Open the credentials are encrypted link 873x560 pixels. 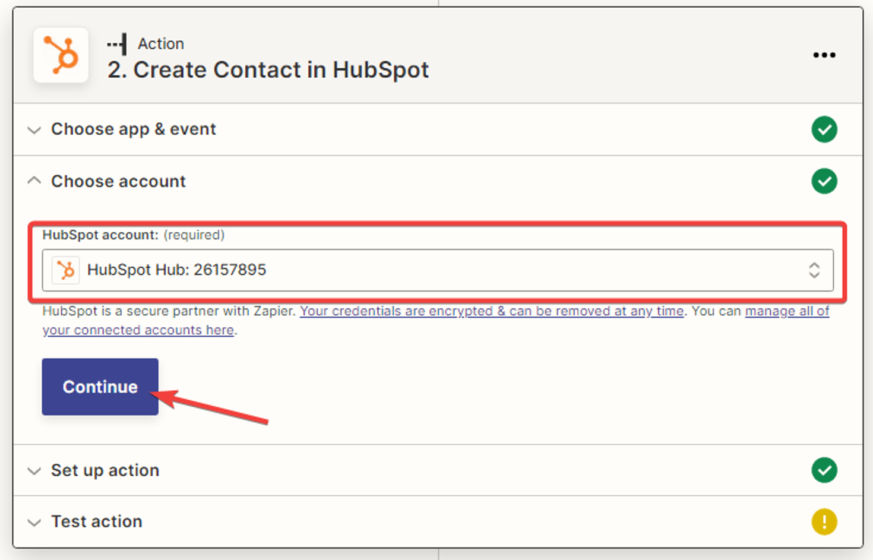pos(491,311)
